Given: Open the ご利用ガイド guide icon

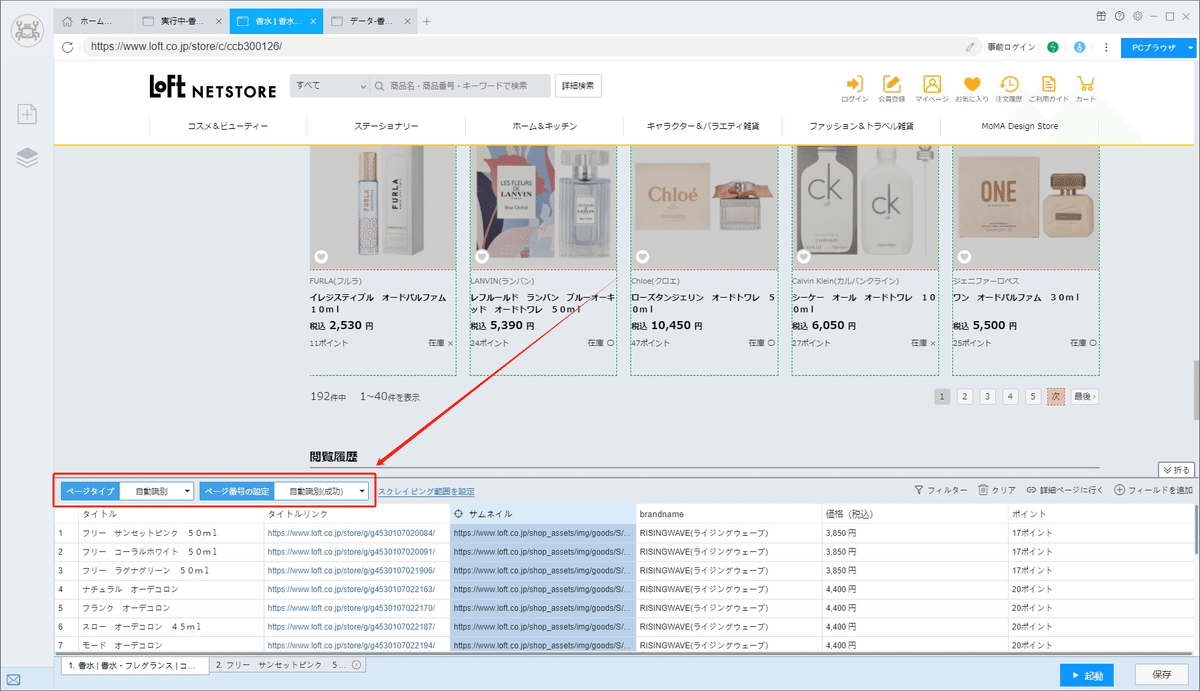Looking at the screenshot, I should [1049, 88].
